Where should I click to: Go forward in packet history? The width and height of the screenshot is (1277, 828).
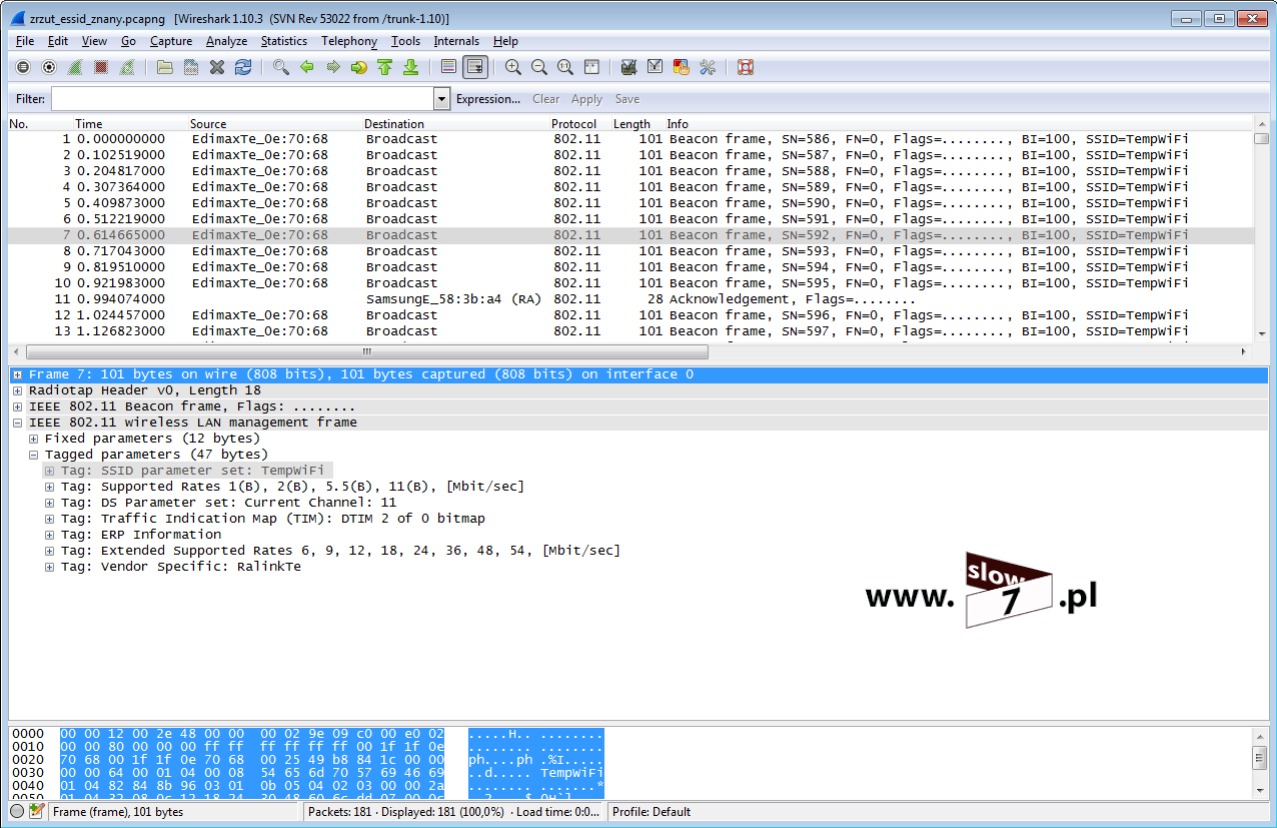333,67
